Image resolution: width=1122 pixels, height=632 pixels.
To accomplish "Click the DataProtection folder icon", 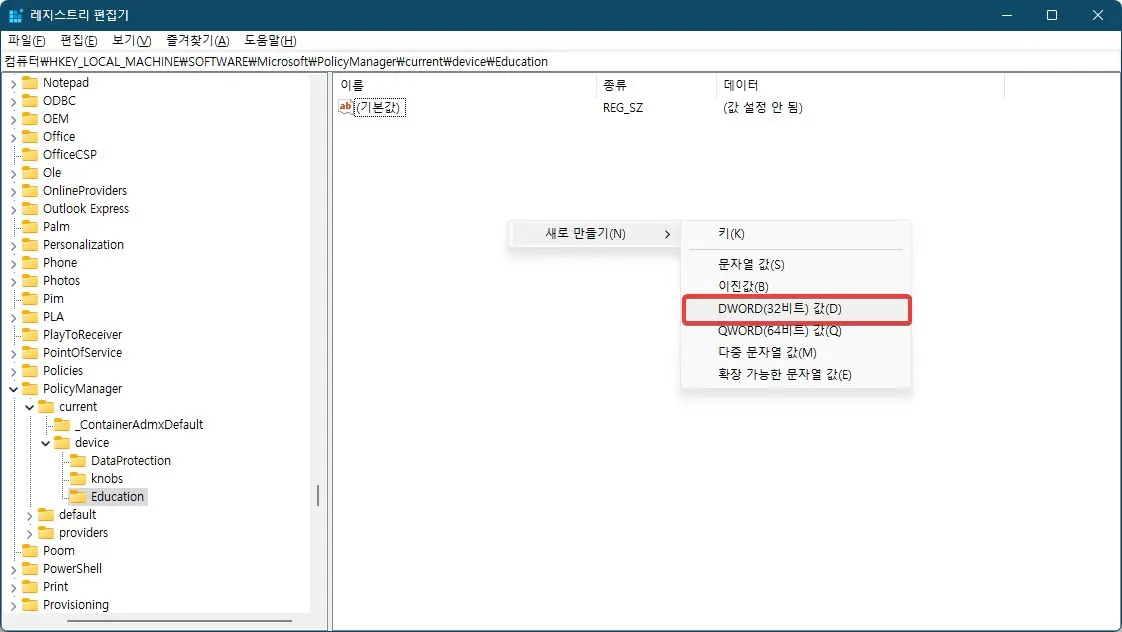I will (x=78, y=460).
